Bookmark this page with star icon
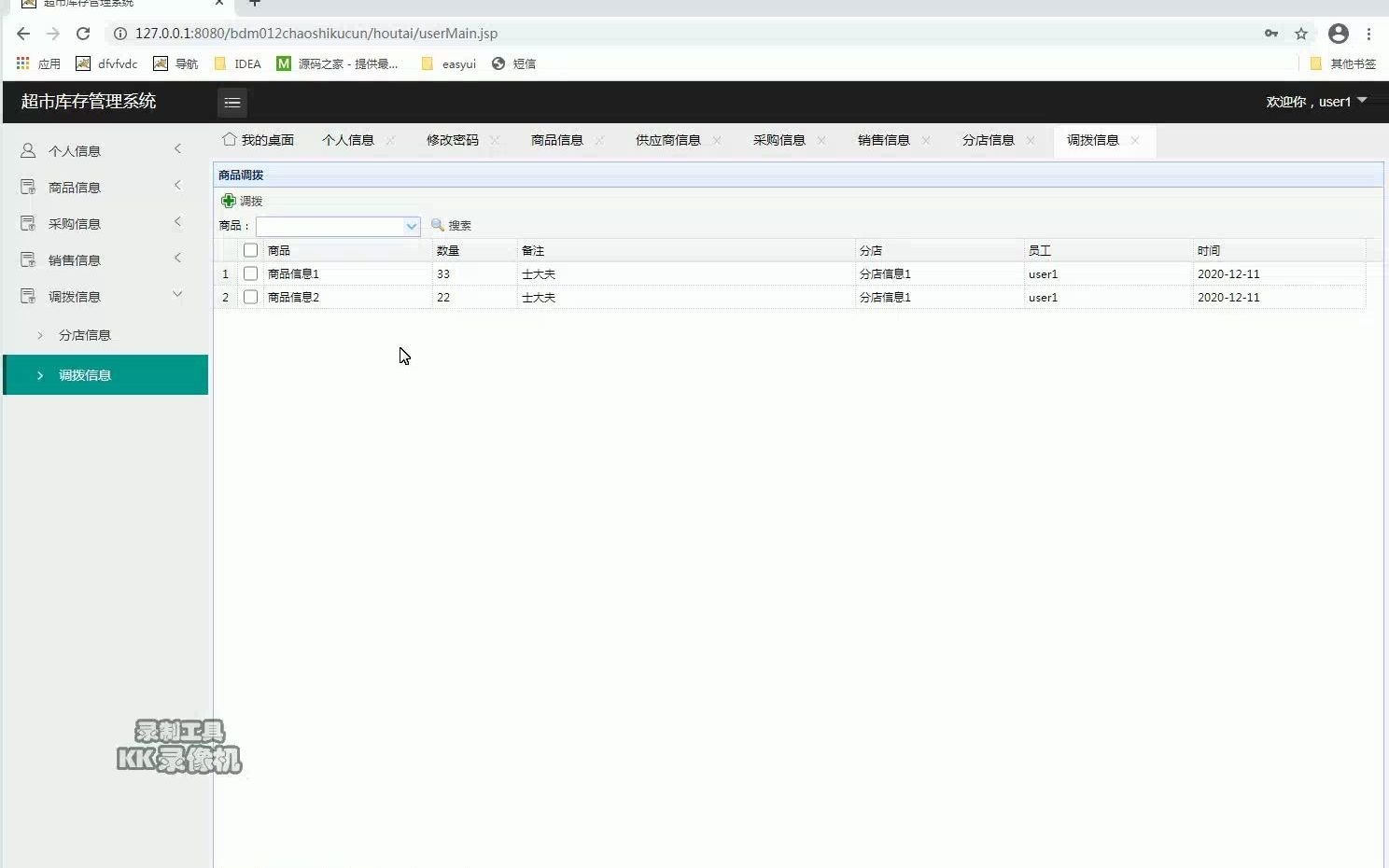Image resolution: width=1389 pixels, height=868 pixels. [x=1301, y=34]
